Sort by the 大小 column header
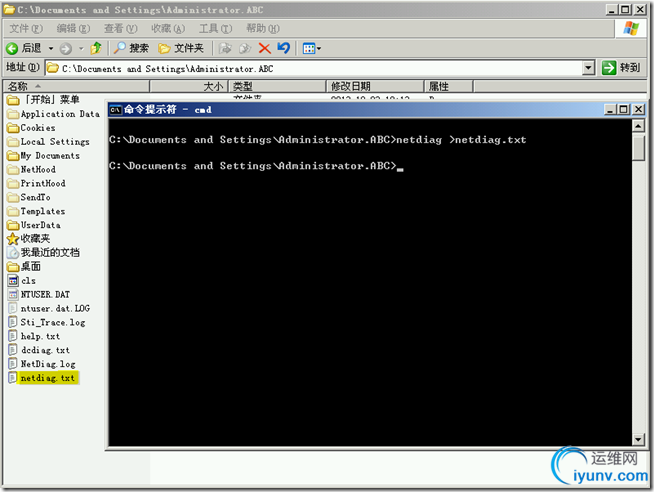Screen dimensions: 654x492 click(189, 86)
